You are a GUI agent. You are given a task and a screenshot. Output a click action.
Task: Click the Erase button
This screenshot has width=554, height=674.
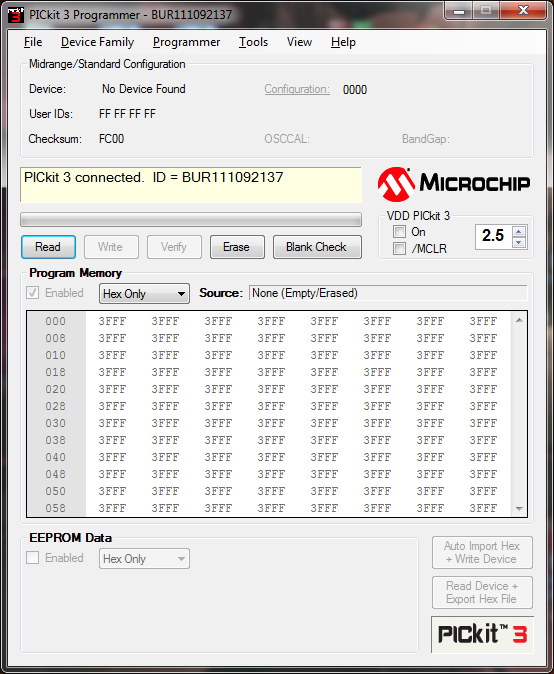click(x=237, y=247)
